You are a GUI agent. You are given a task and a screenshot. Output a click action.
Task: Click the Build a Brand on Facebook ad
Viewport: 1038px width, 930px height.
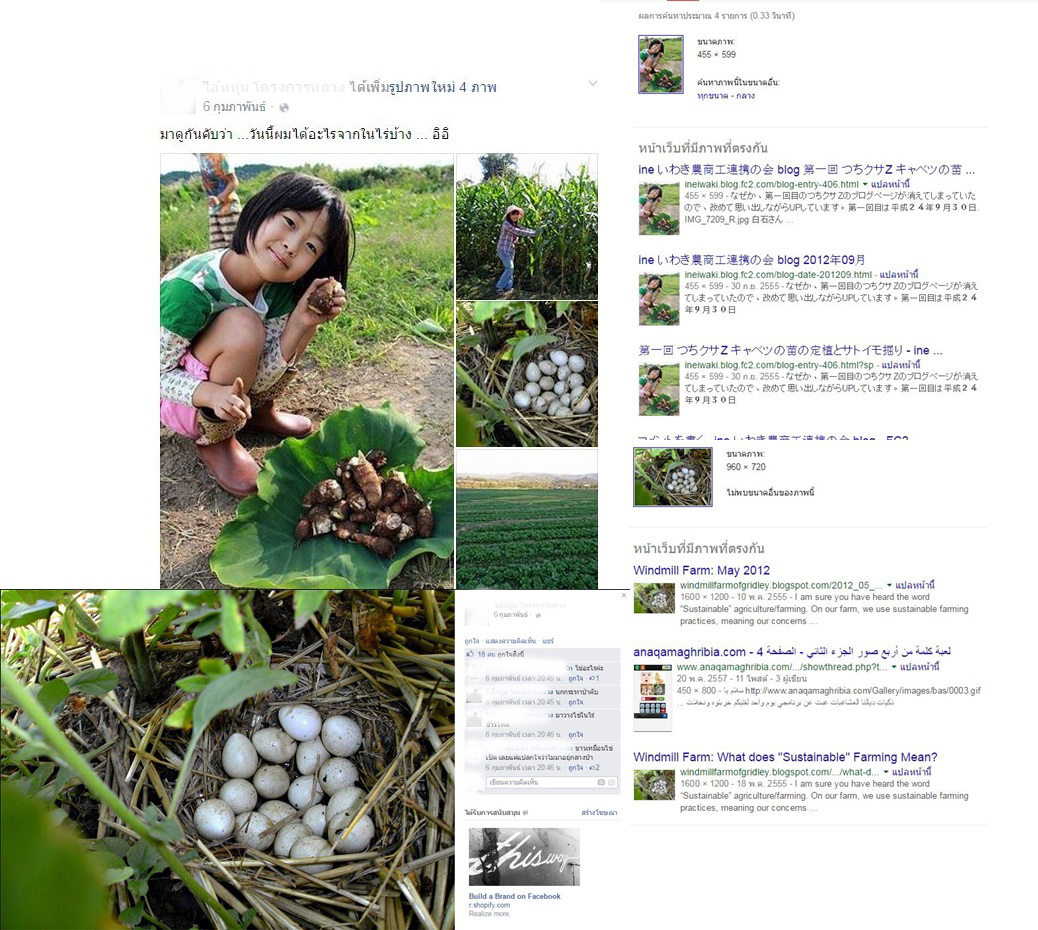[x=514, y=896]
